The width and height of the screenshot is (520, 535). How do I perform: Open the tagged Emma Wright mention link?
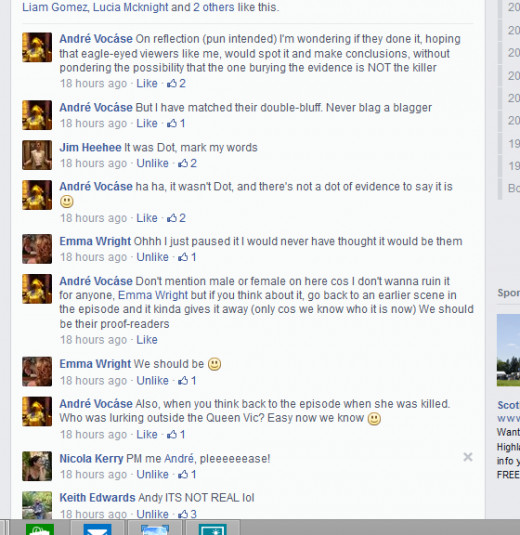153,295
